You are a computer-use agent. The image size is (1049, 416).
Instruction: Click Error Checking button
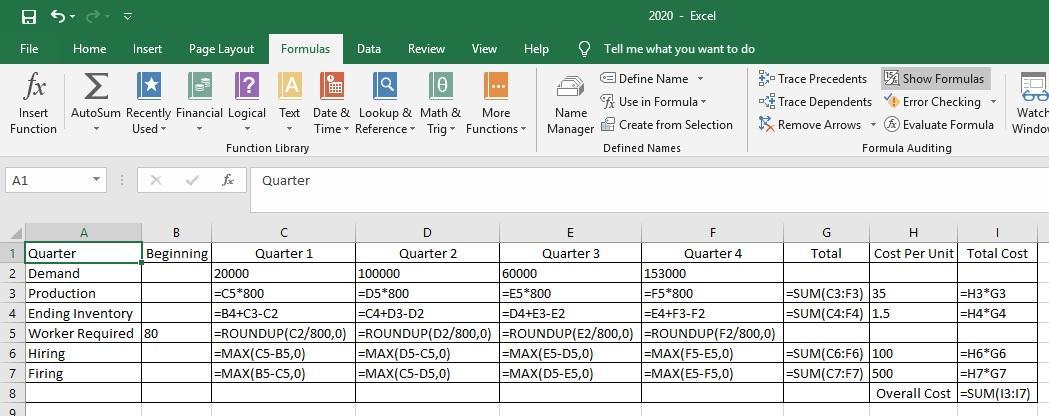pos(933,102)
